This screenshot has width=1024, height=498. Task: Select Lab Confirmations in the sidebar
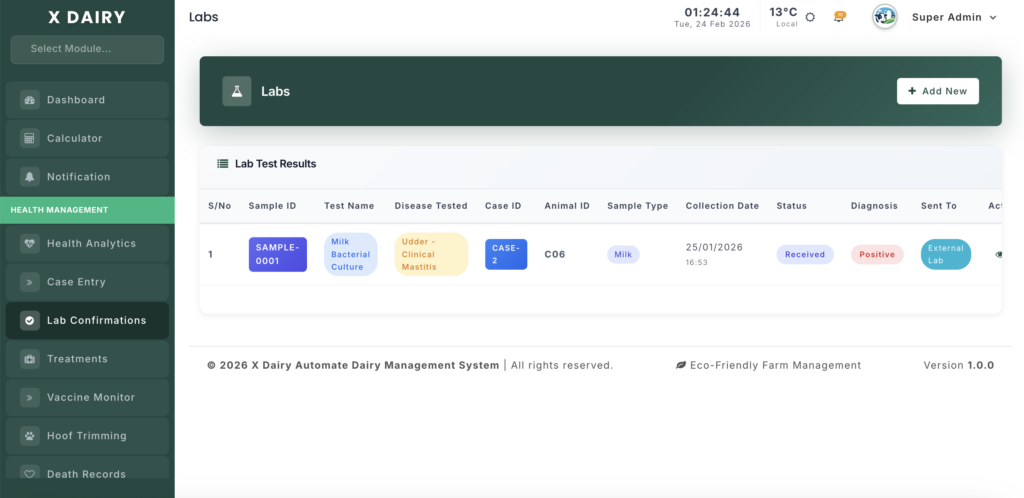point(96,320)
